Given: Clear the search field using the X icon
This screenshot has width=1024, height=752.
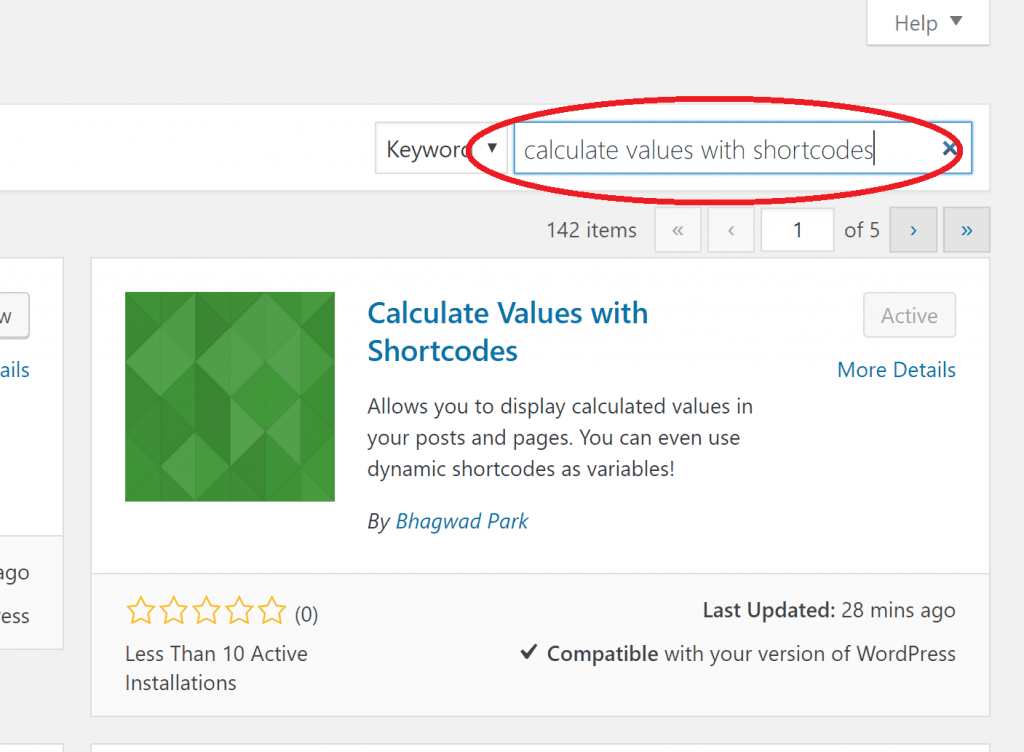Looking at the screenshot, I should point(950,148).
